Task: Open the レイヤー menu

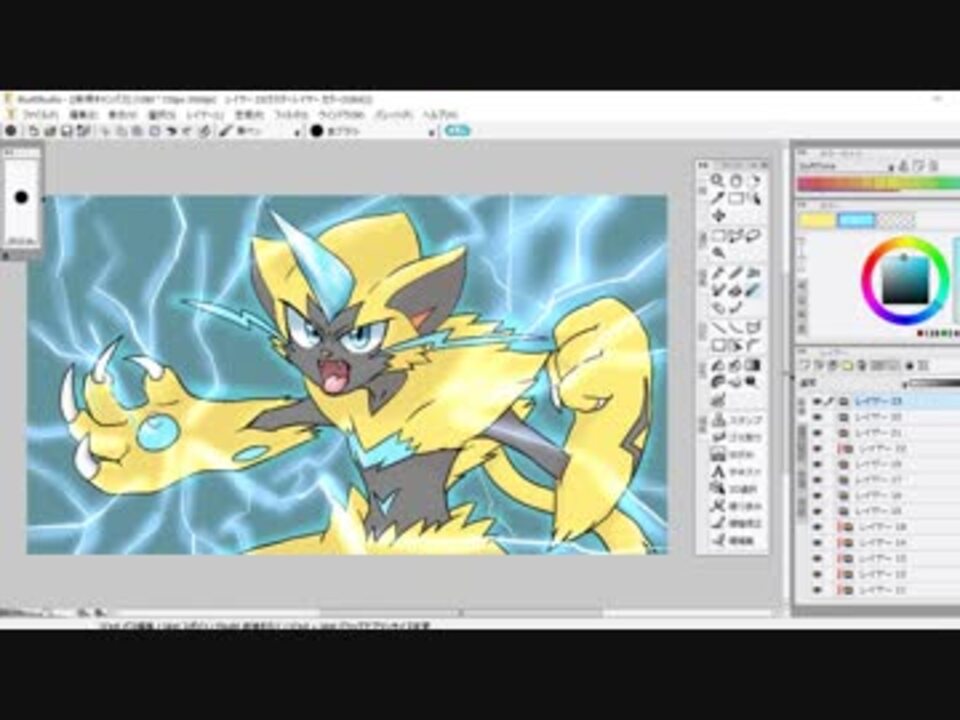Action: 205,114
